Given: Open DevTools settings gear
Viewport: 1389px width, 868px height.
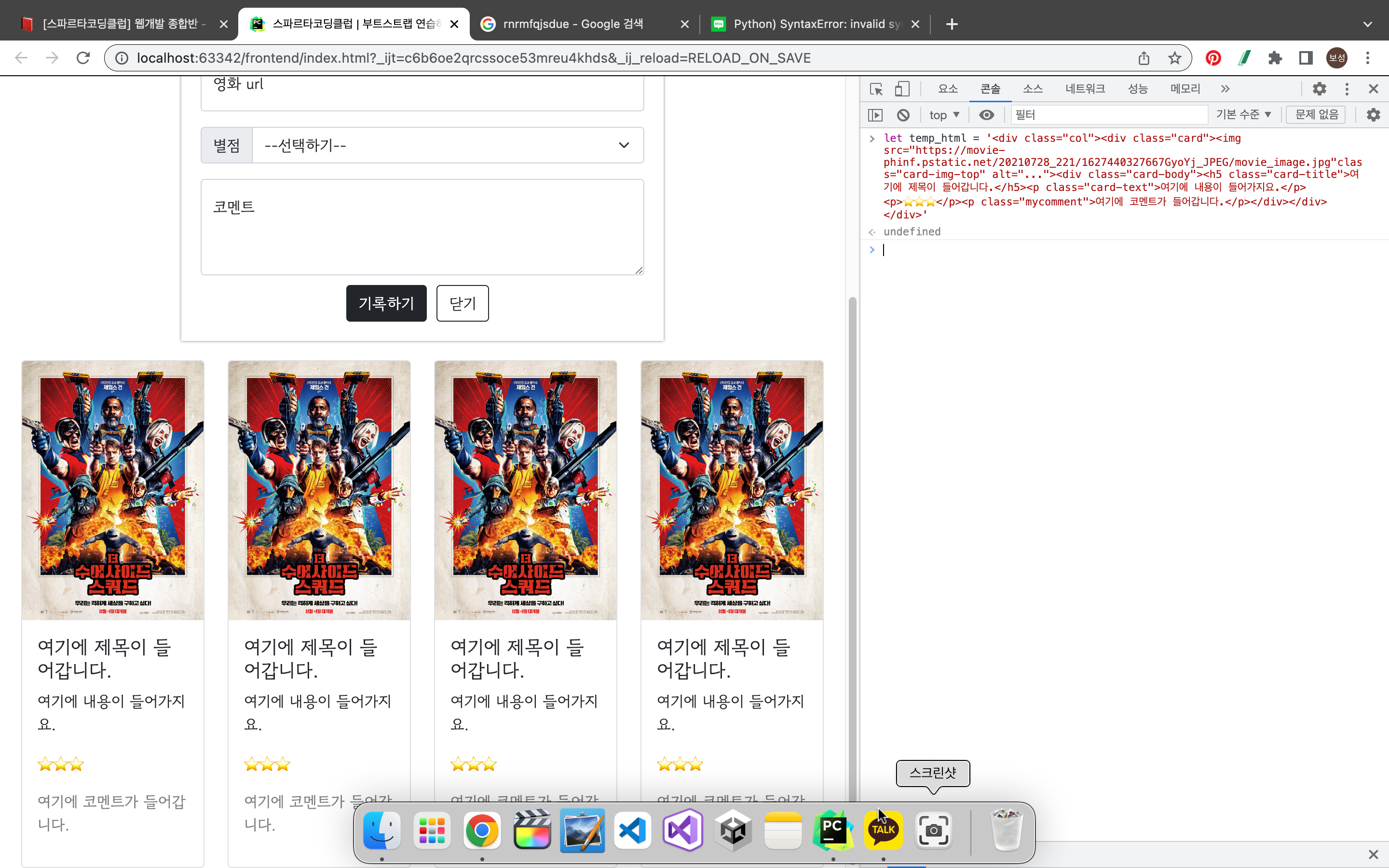Looking at the screenshot, I should coord(1320,89).
